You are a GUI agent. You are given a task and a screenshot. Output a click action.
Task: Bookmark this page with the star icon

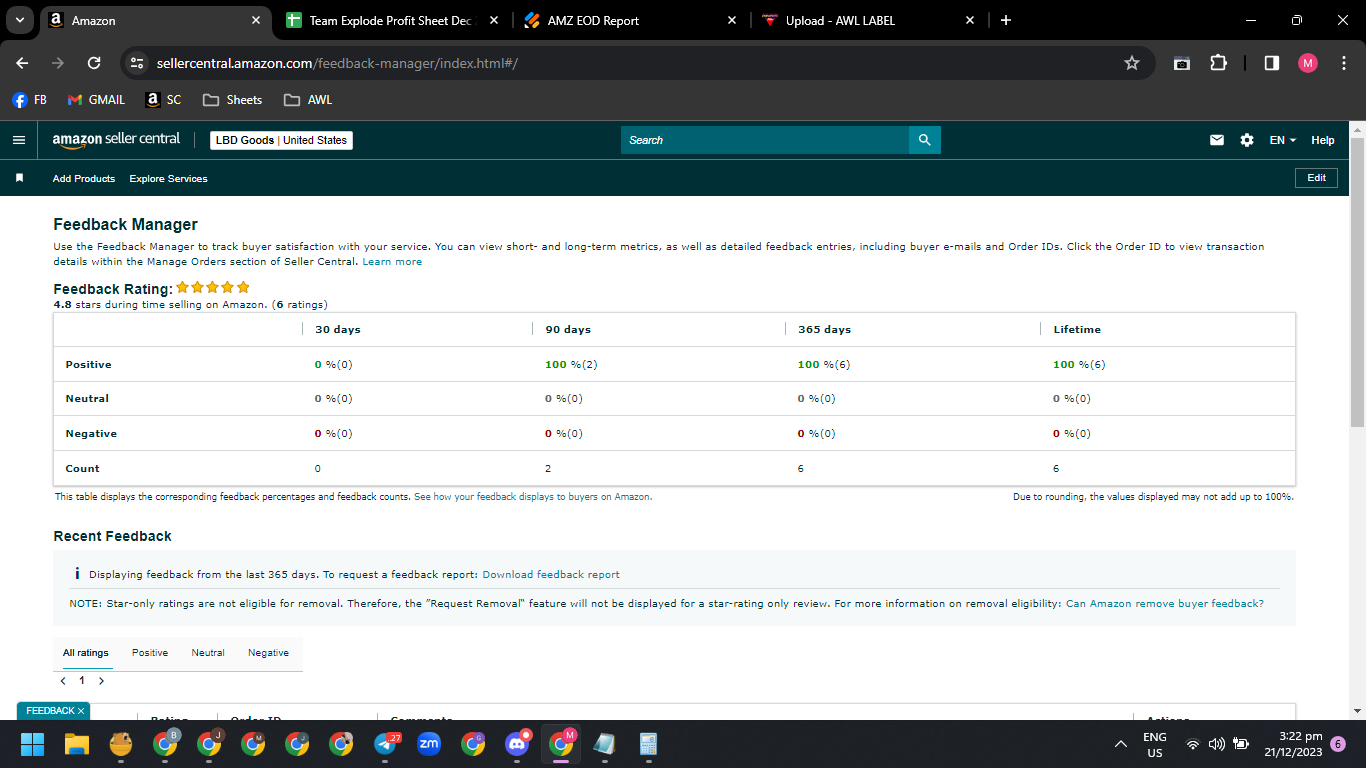pos(1132,63)
